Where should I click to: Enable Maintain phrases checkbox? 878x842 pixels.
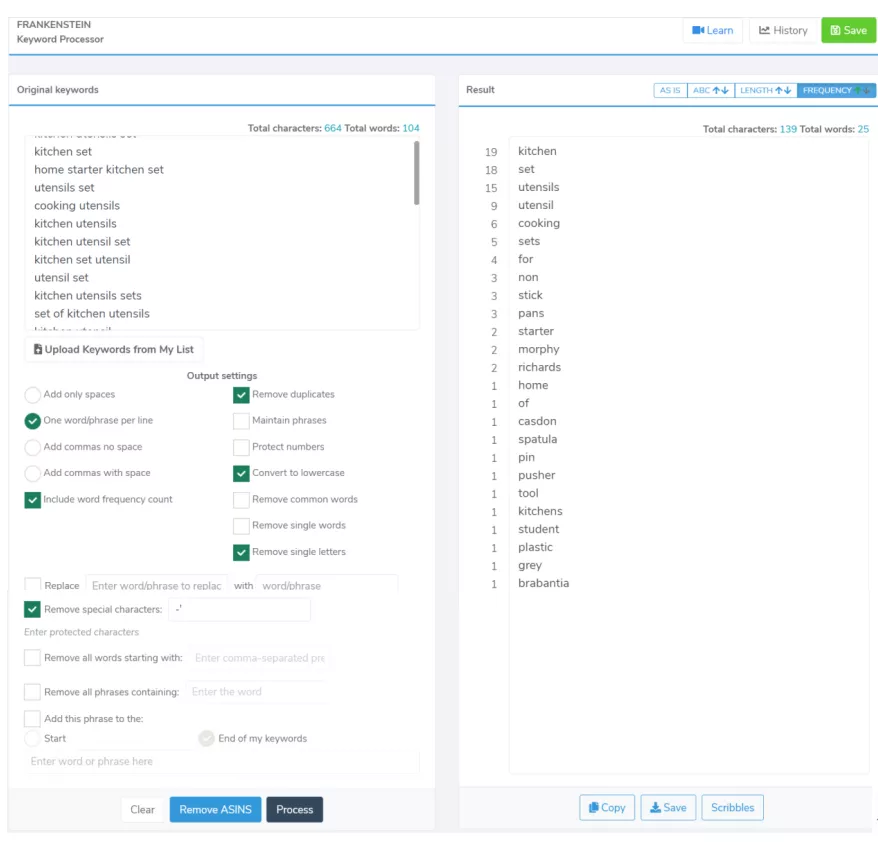[x=241, y=420]
